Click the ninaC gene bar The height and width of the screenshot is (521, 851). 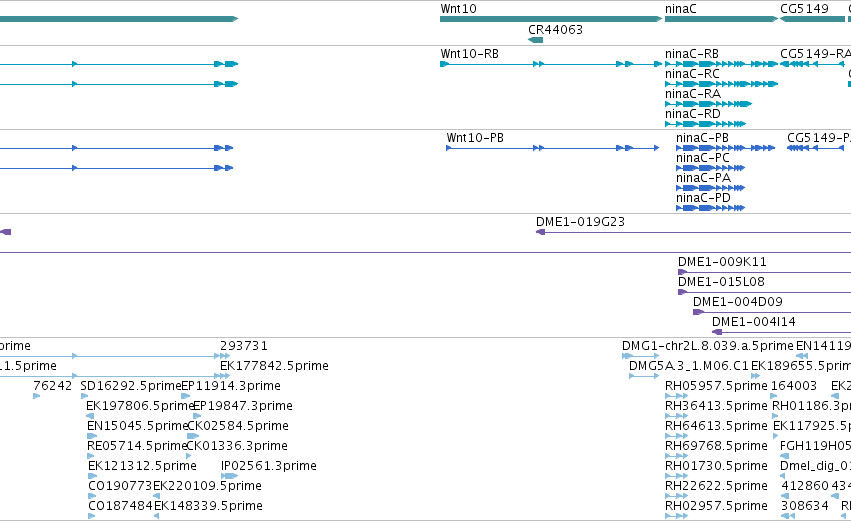coord(722,19)
